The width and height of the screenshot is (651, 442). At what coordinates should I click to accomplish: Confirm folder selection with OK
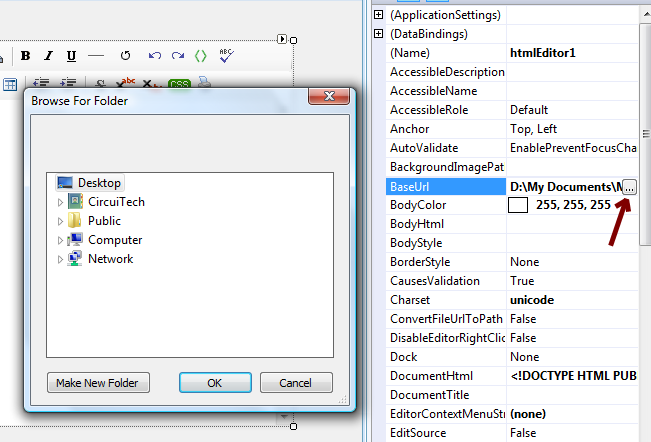point(215,383)
